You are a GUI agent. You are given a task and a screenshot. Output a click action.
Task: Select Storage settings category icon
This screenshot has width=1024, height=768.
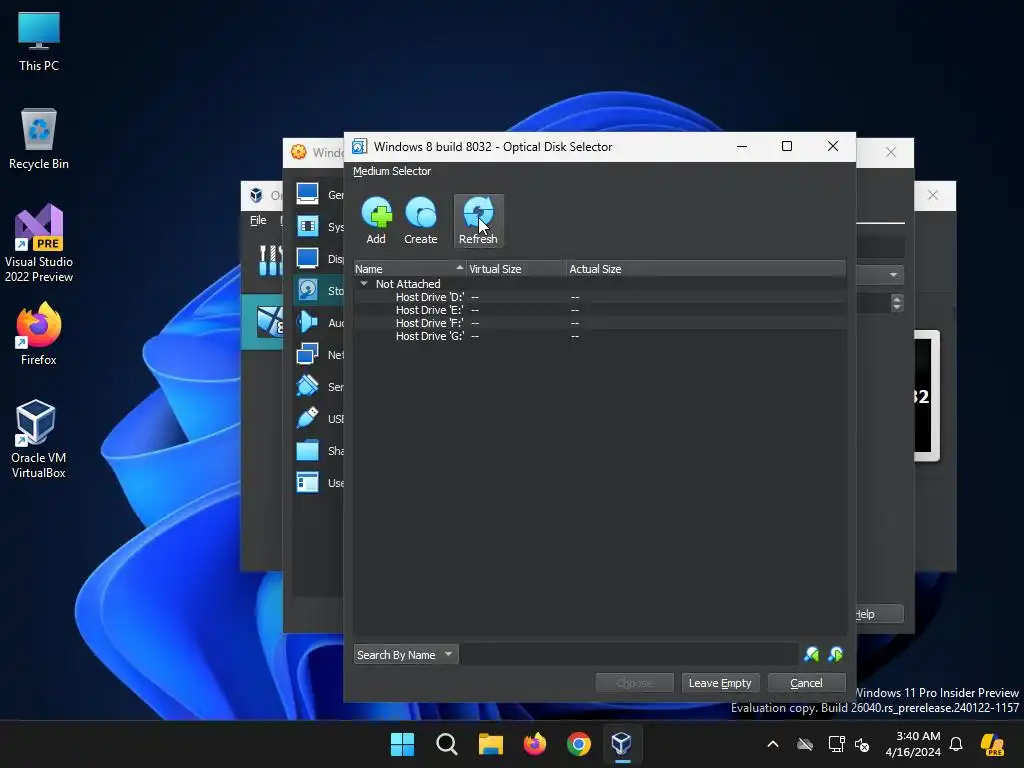pos(308,290)
